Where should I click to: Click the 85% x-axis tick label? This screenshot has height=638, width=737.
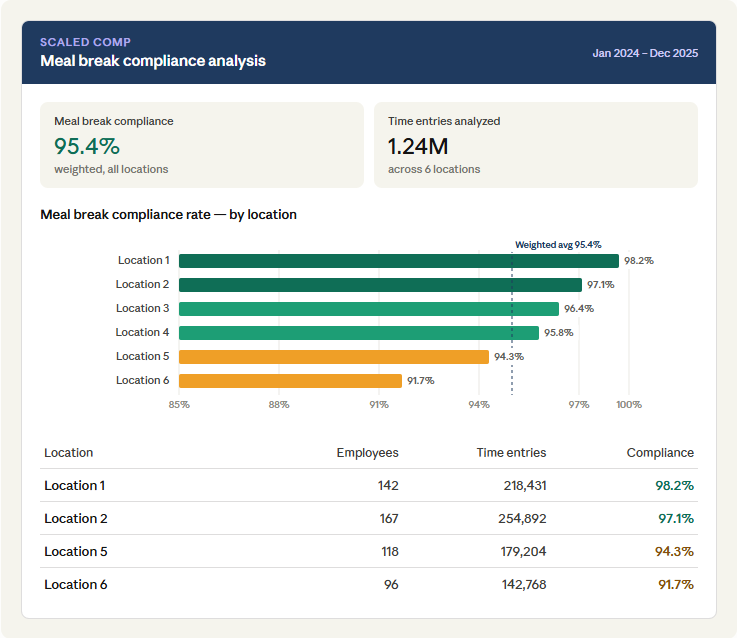179,404
